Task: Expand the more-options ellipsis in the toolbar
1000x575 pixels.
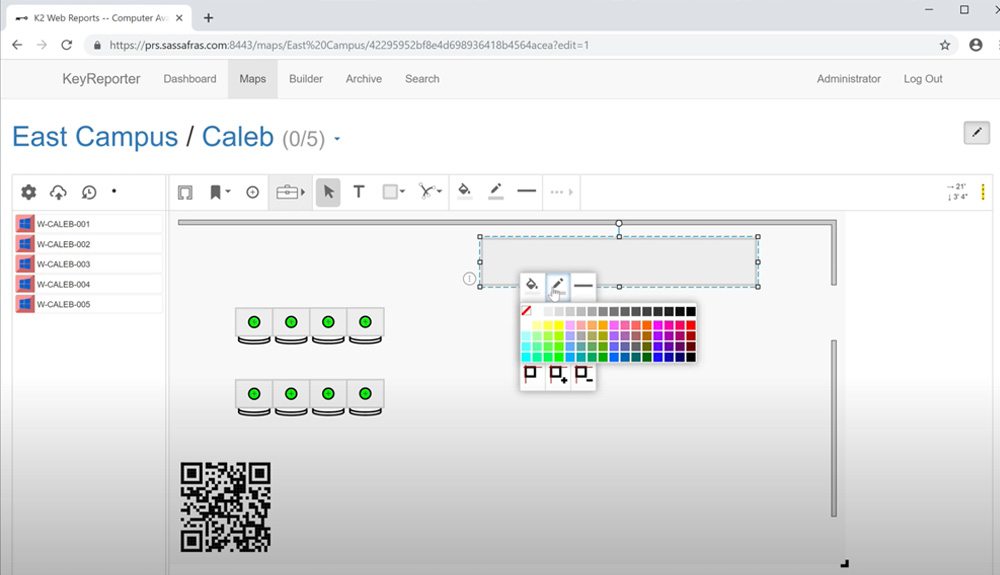Action: 561,192
